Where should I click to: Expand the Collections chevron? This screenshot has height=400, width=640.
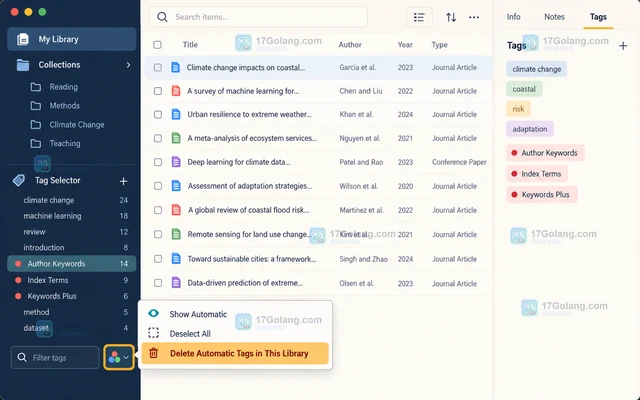(x=129, y=65)
